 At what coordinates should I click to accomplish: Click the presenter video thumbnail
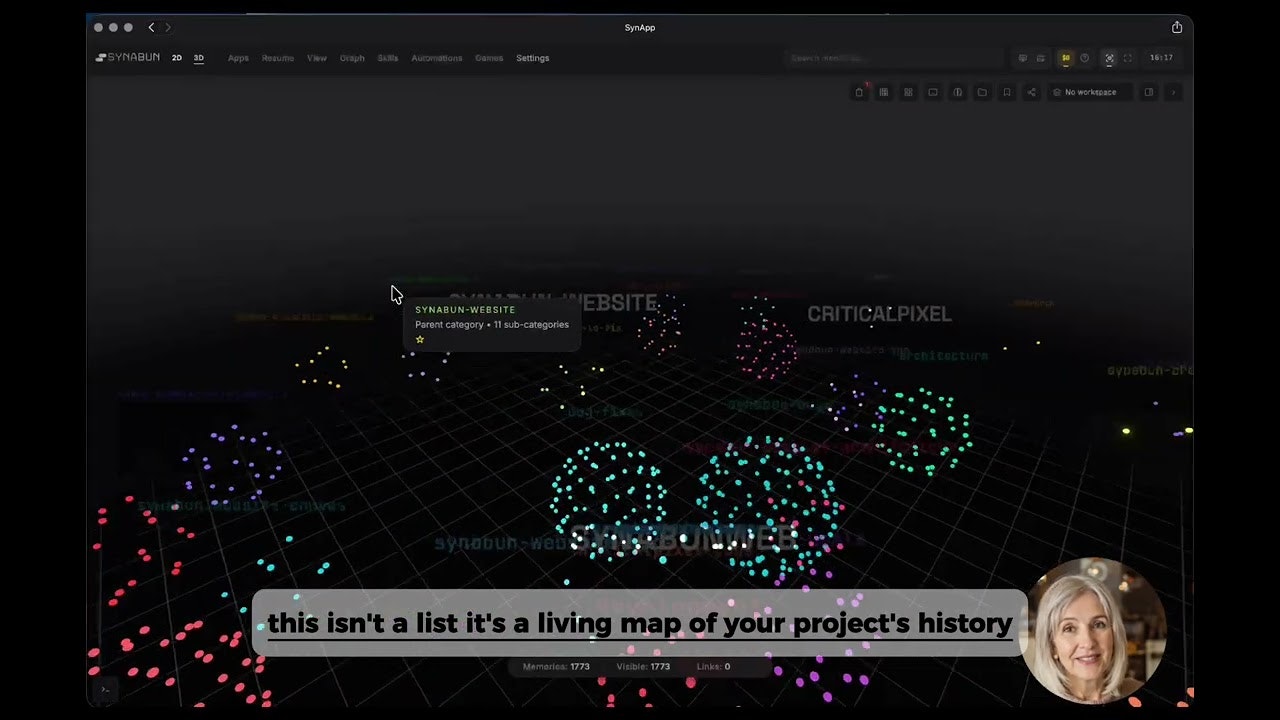point(1093,629)
